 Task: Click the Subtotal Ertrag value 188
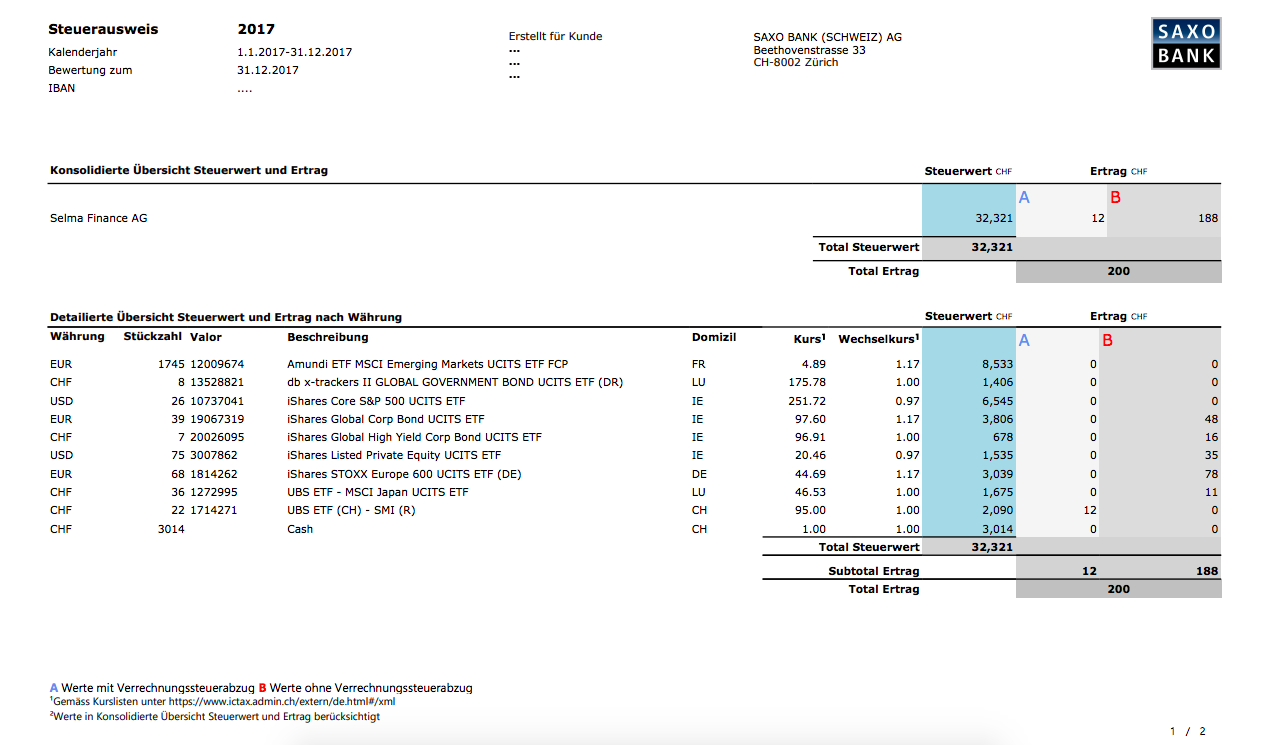(x=1207, y=571)
